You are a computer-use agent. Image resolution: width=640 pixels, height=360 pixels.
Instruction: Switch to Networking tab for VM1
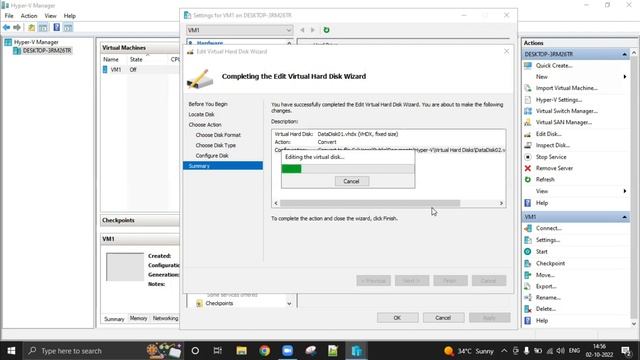[x=165, y=318]
